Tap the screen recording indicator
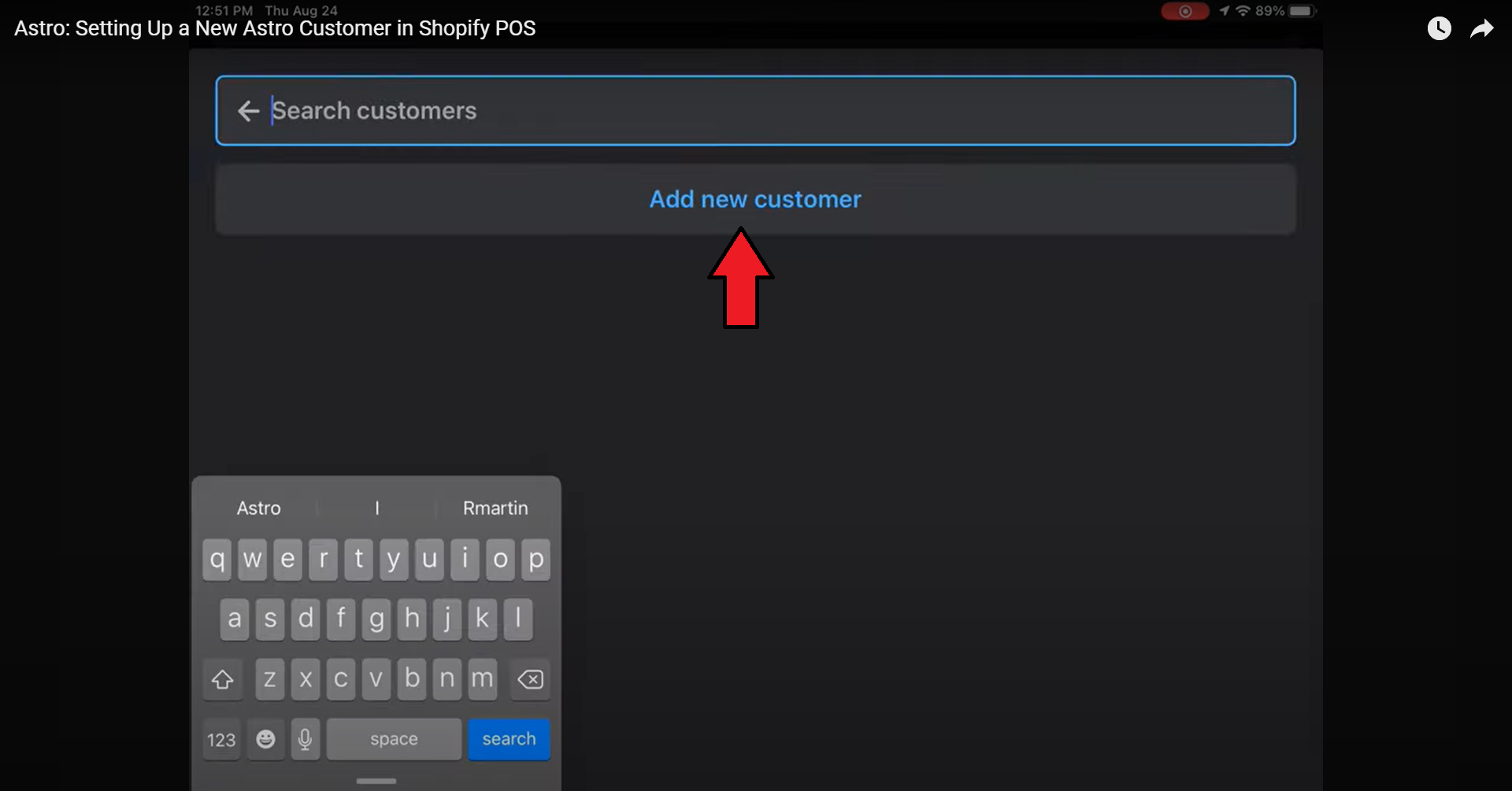This screenshot has width=1512, height=791. (1184, 11)
